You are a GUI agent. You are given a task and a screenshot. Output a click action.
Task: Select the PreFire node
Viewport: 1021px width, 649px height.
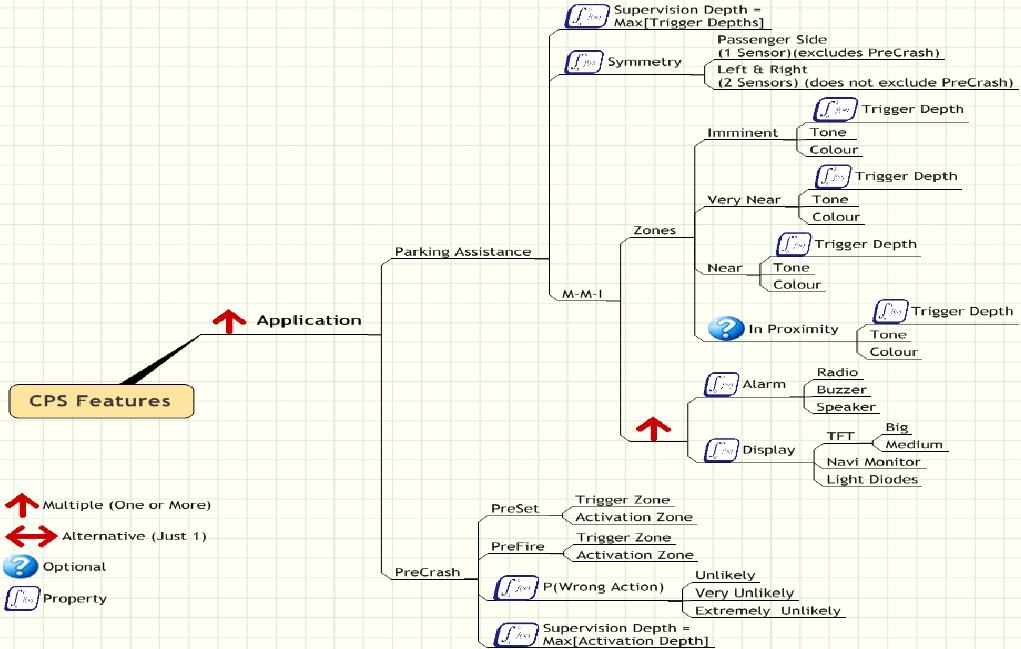pos(518,546)
